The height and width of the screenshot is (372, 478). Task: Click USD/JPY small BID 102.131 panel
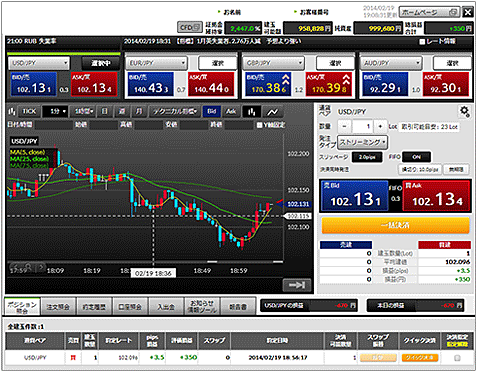33,84
